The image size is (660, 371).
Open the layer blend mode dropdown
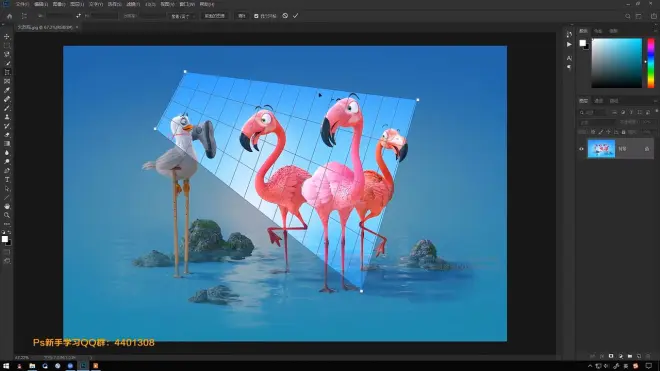click(598, 123)
